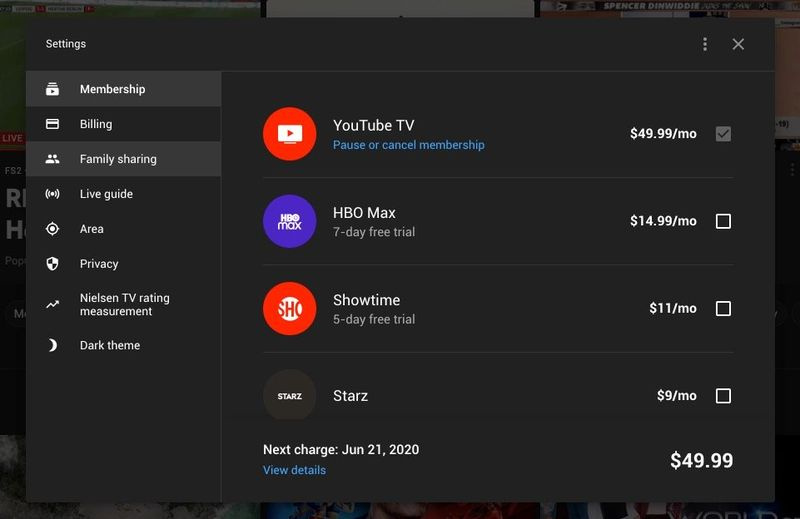Screen dimensions: 800x519
Task: Click the YouTube TV title text
Action: (373, 125)
